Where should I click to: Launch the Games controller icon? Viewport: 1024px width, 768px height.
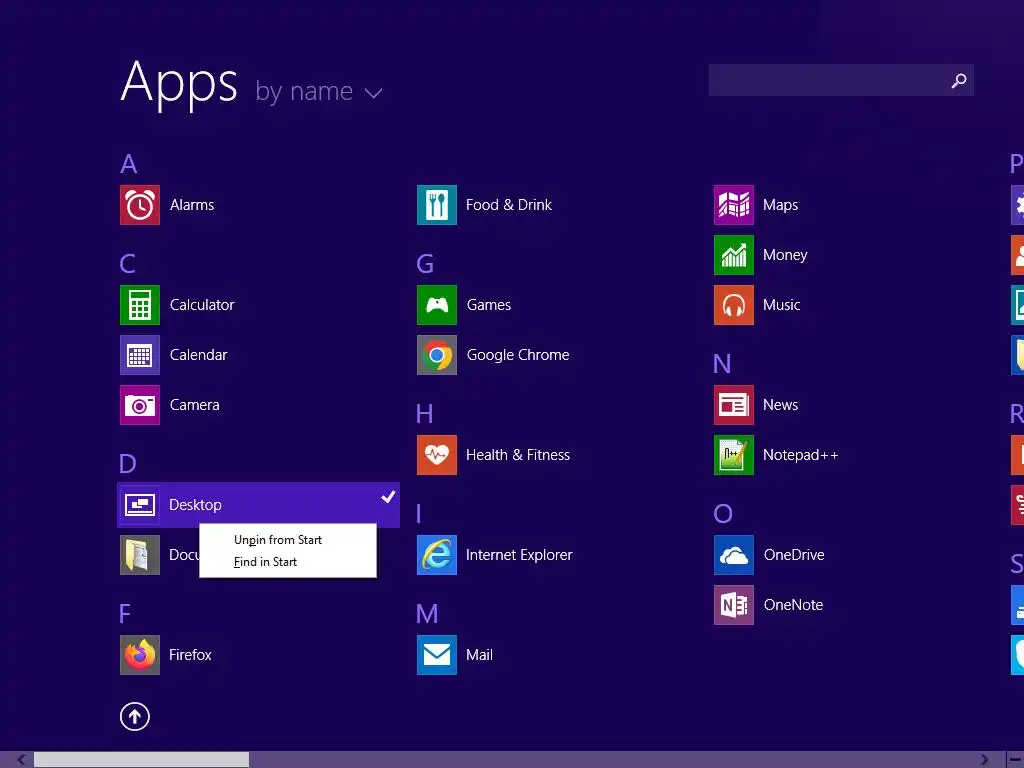pos(437,305)
